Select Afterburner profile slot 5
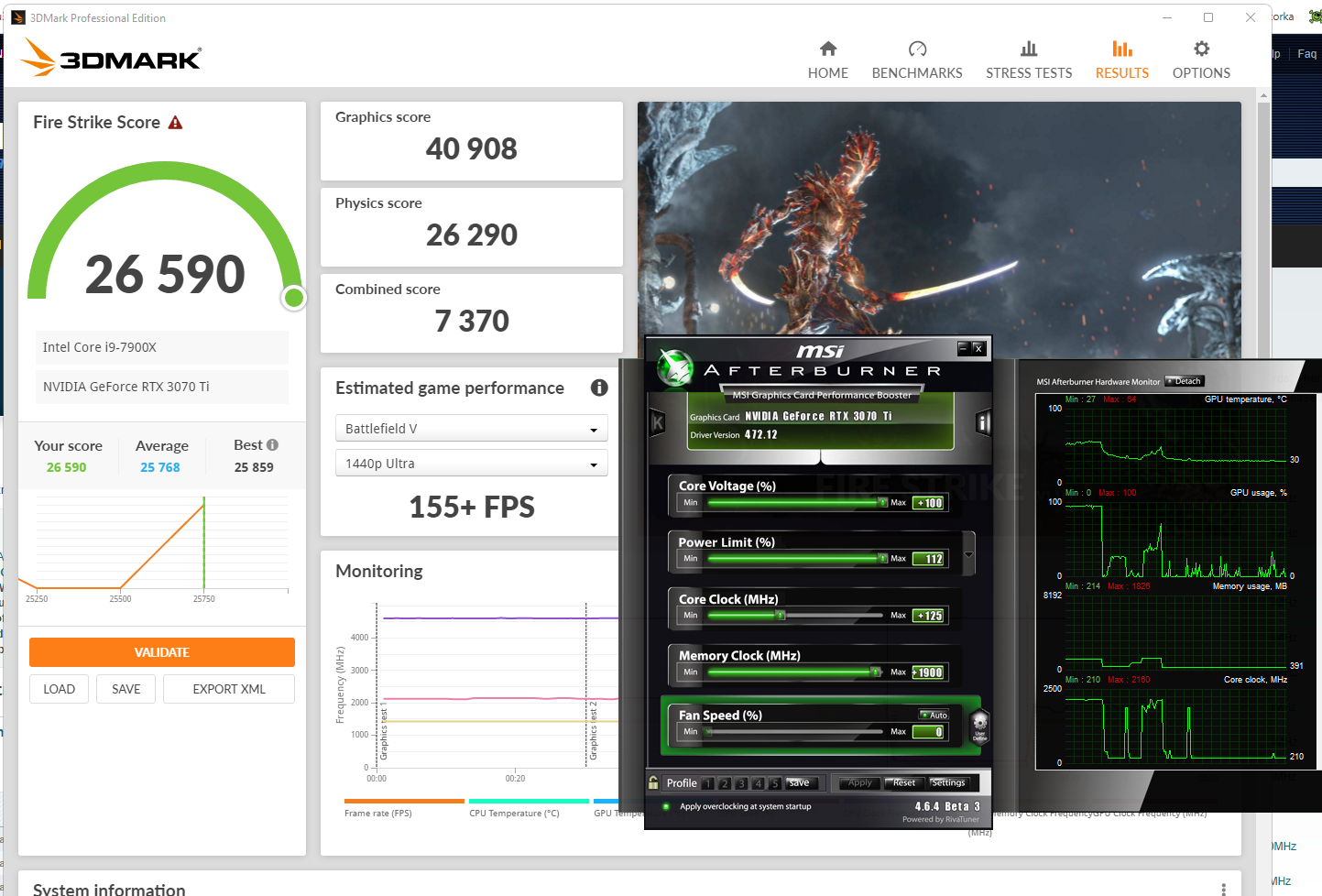Screen dimensions: 1322x896 click(774, 783)
